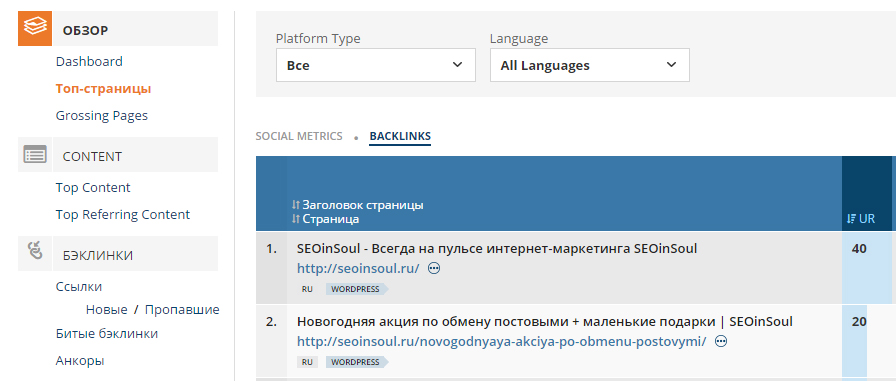The image size is (896, 381).
Task: Go to Dashboard
Action: point(89,61)
